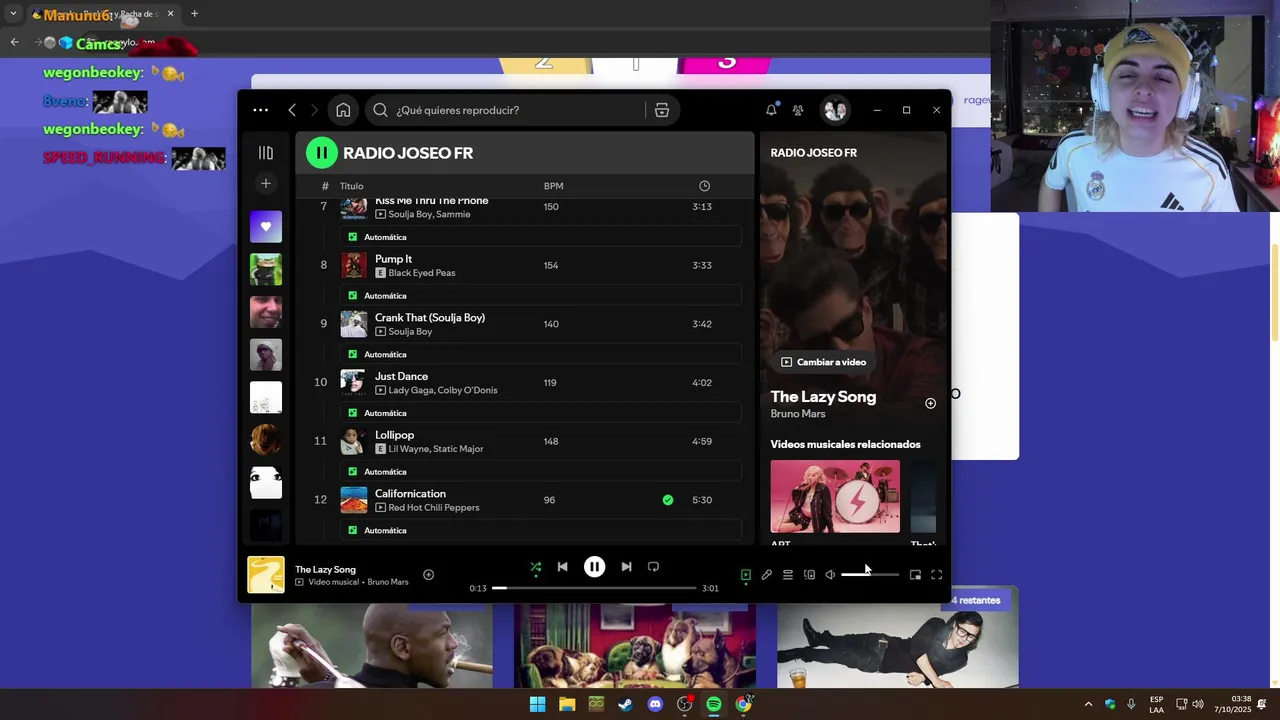Skip to the next track
1280x720 pixels.
coord(626,567)
